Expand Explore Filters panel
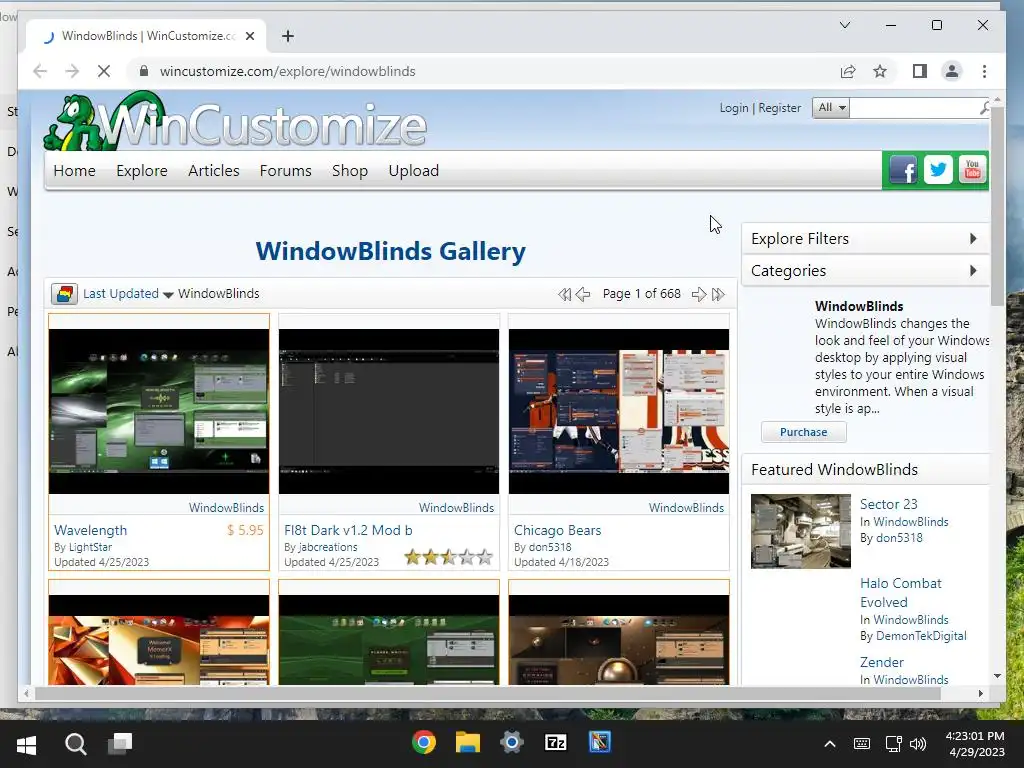 865,238
